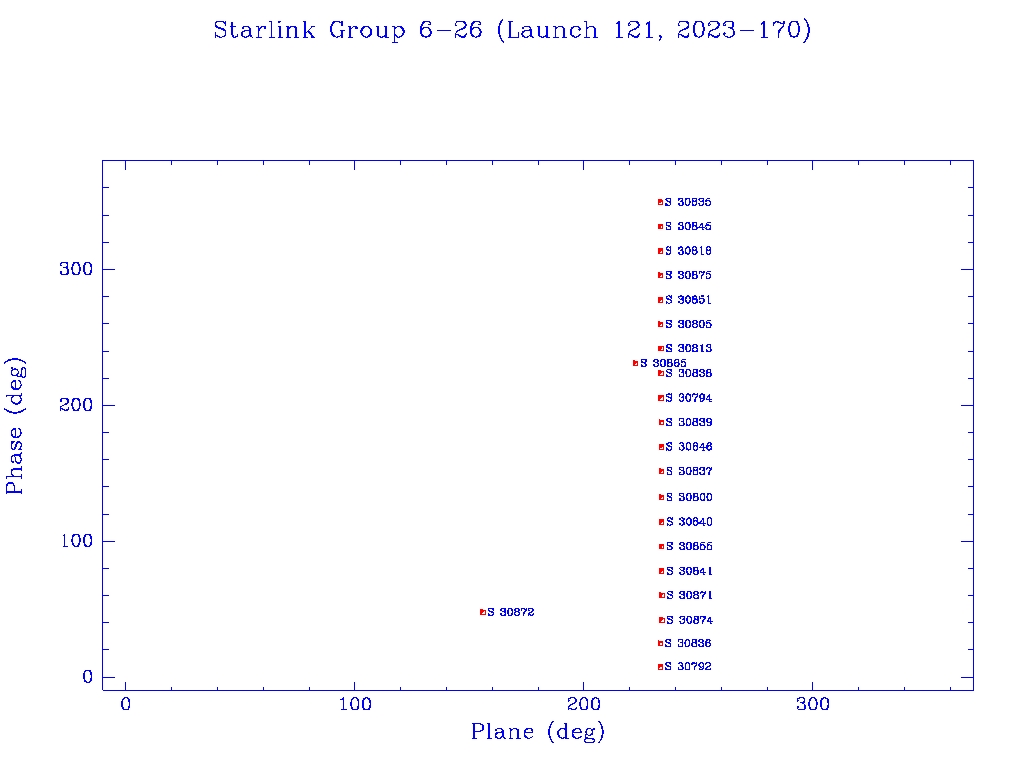Click the S 30851 data label
This screenshot has height=768, width=1024.
(688, 300)
